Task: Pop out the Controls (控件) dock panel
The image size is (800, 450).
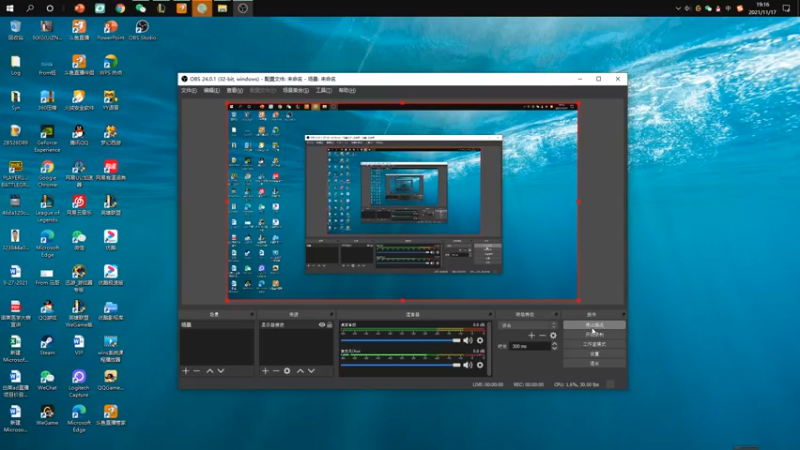Action: [x=623, y=314]
